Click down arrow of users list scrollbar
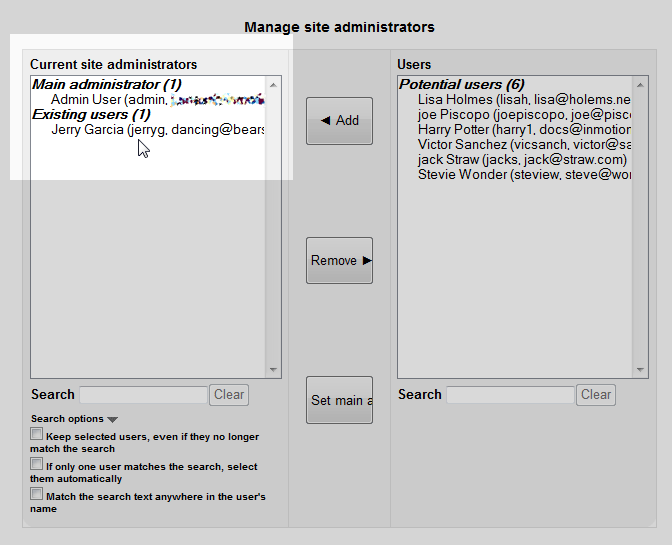 coord(641,370)
